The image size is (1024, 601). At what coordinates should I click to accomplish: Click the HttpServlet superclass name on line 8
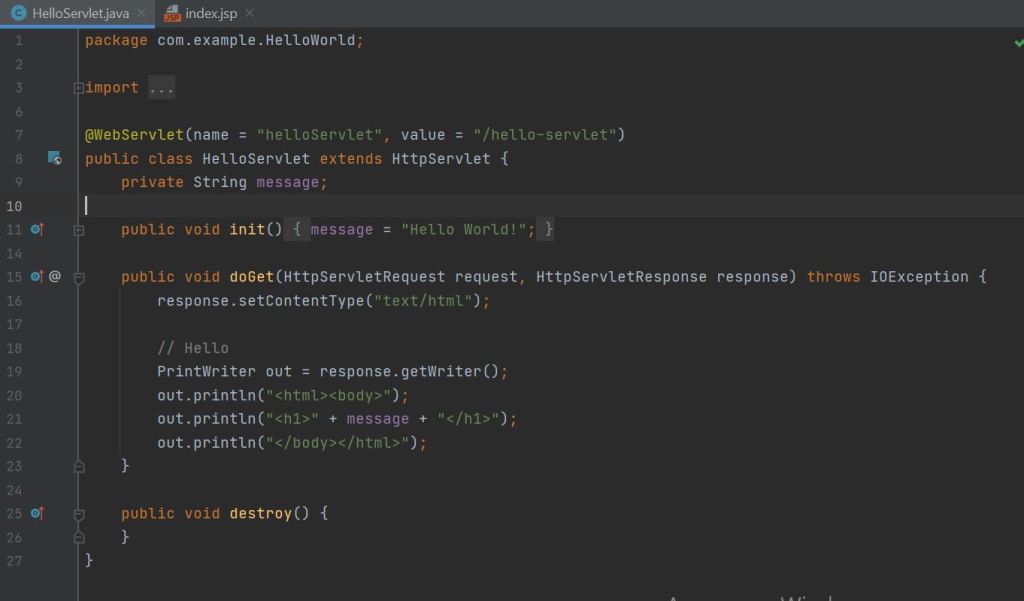(x=441, y=159)
